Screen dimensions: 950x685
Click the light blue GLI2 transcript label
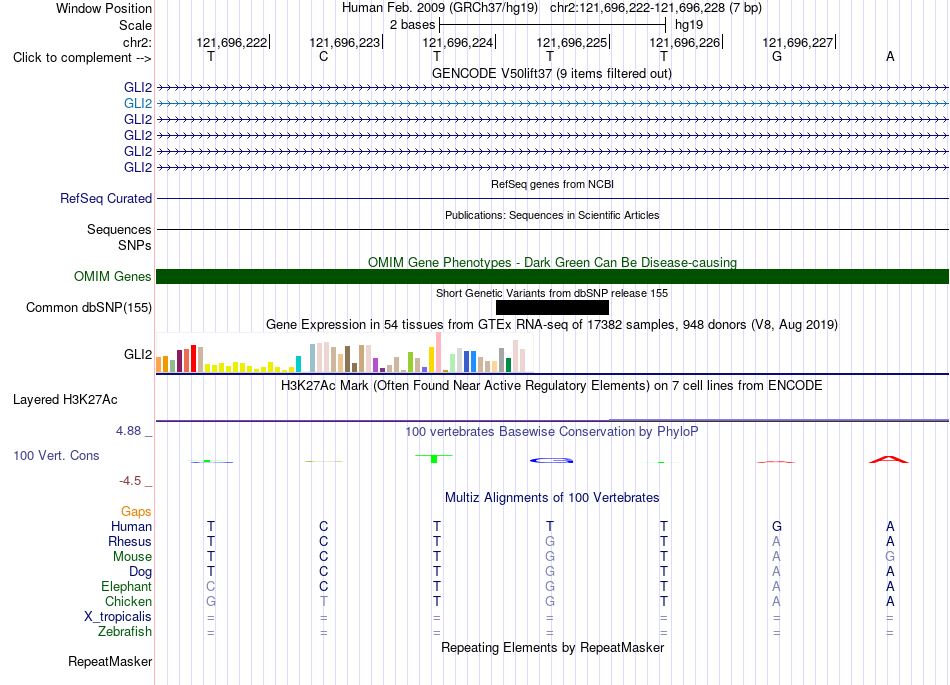138,104
